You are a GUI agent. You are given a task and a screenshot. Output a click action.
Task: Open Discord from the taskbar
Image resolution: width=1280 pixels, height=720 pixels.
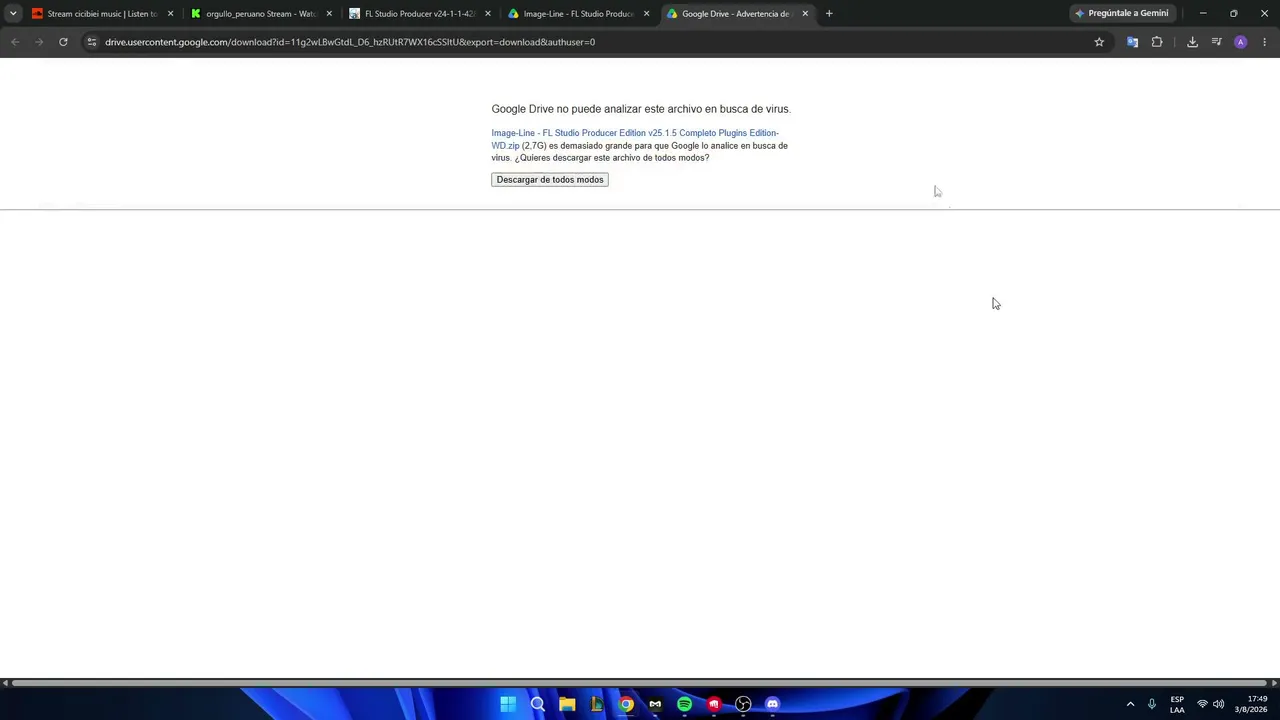772,704
